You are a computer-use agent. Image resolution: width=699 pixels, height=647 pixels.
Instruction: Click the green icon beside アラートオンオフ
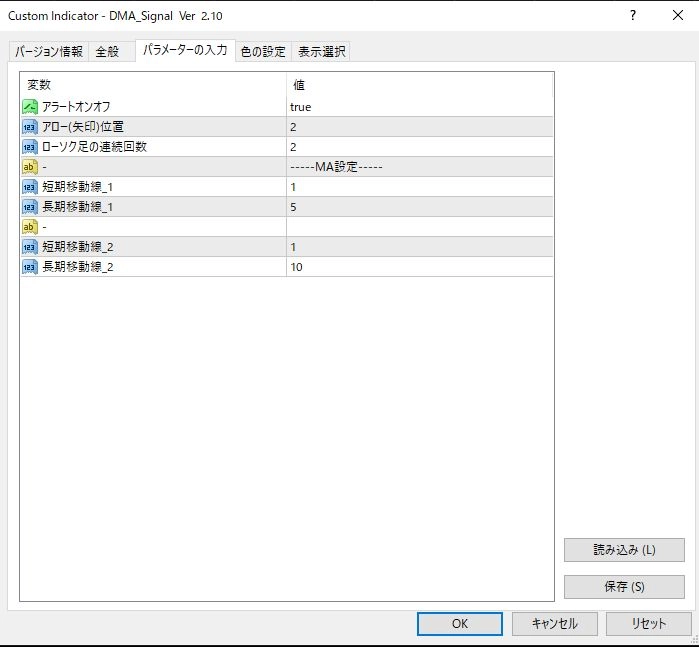click(30, 107)
